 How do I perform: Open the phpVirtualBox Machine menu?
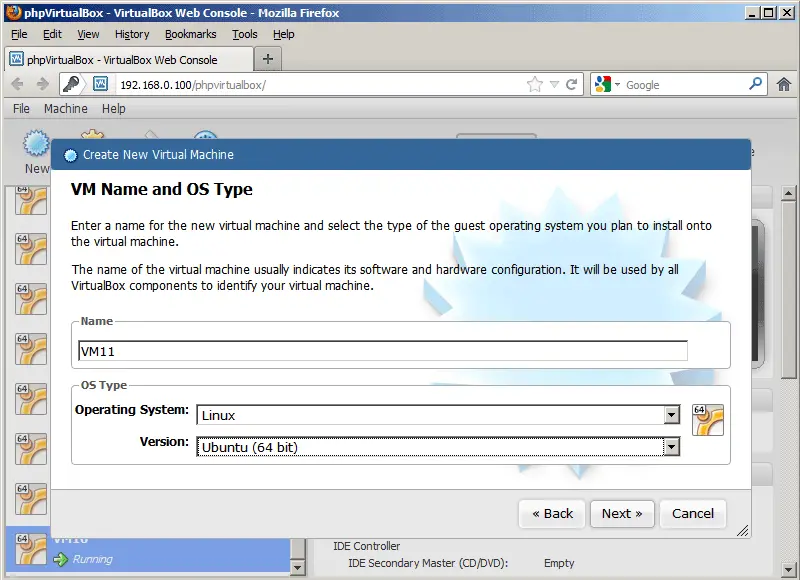coord(65,109)
